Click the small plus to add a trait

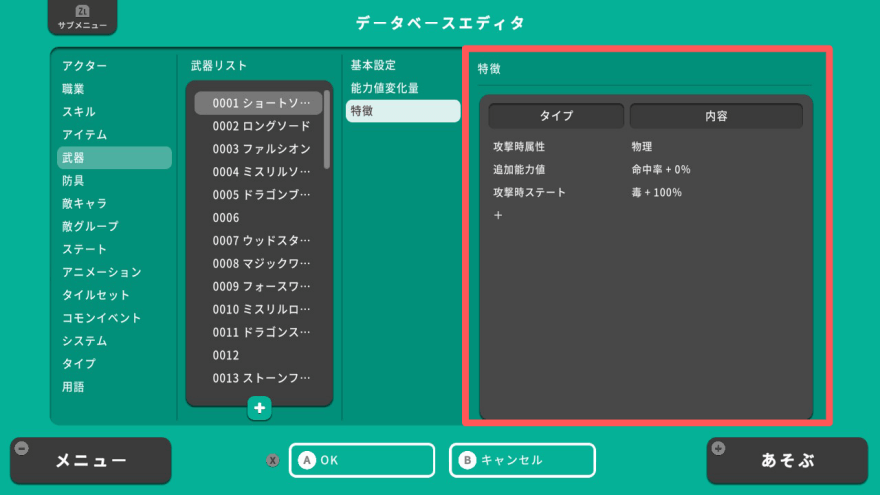pos(498,215)
